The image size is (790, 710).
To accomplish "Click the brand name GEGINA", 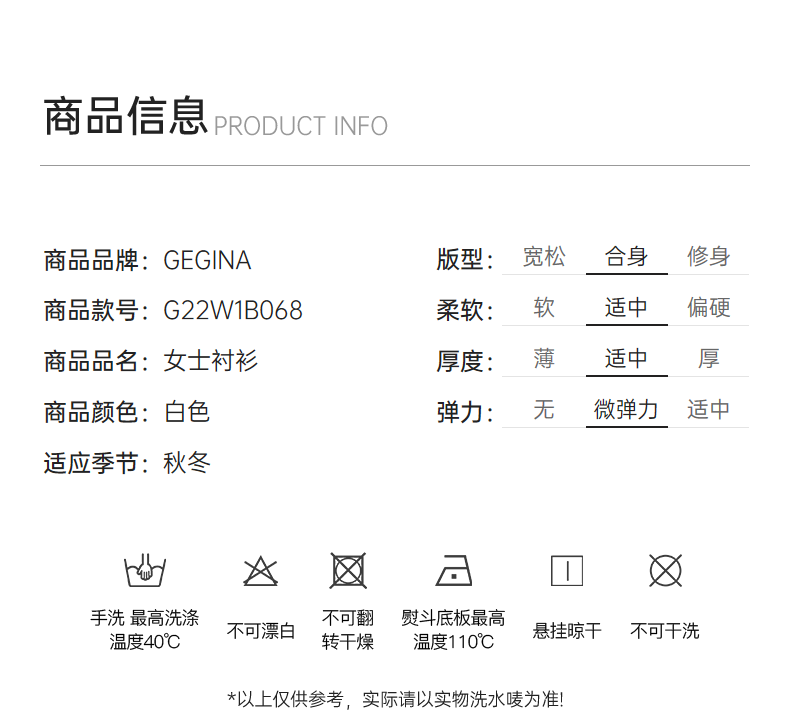I will tap(207, 261).
